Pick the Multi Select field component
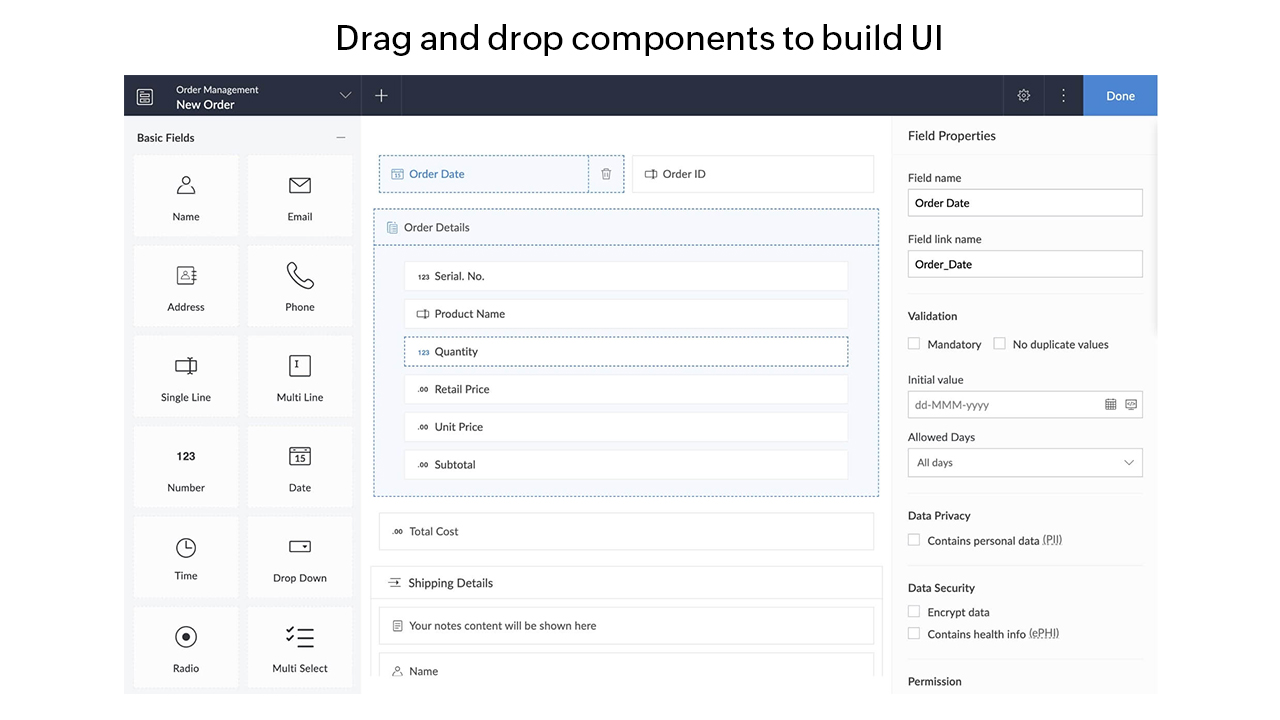The width and height of the screenshot is (1280, 720). [x=300, y=648]
